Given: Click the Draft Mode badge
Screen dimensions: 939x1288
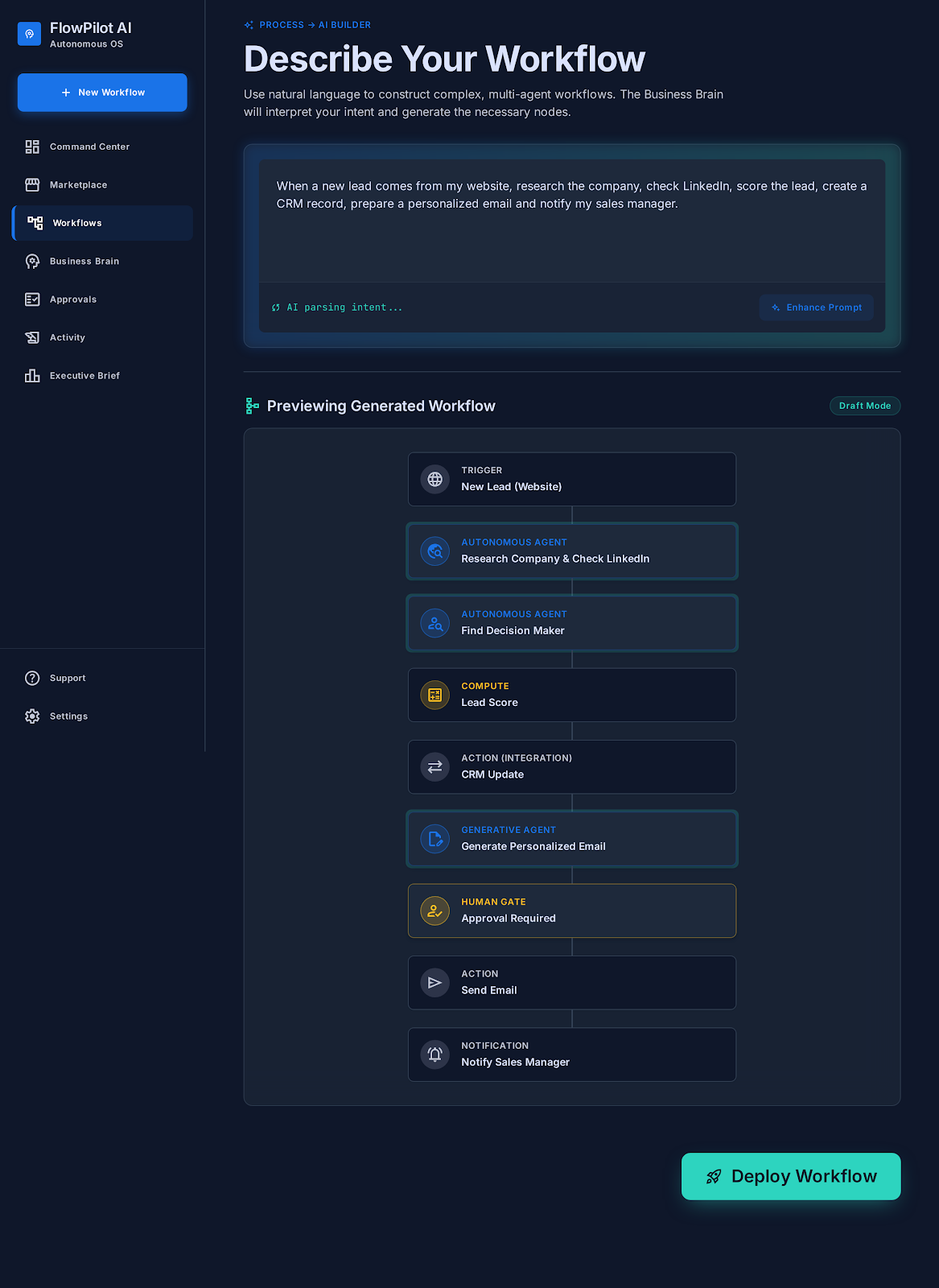Looking at the screenshot, I should click(865, 406).
